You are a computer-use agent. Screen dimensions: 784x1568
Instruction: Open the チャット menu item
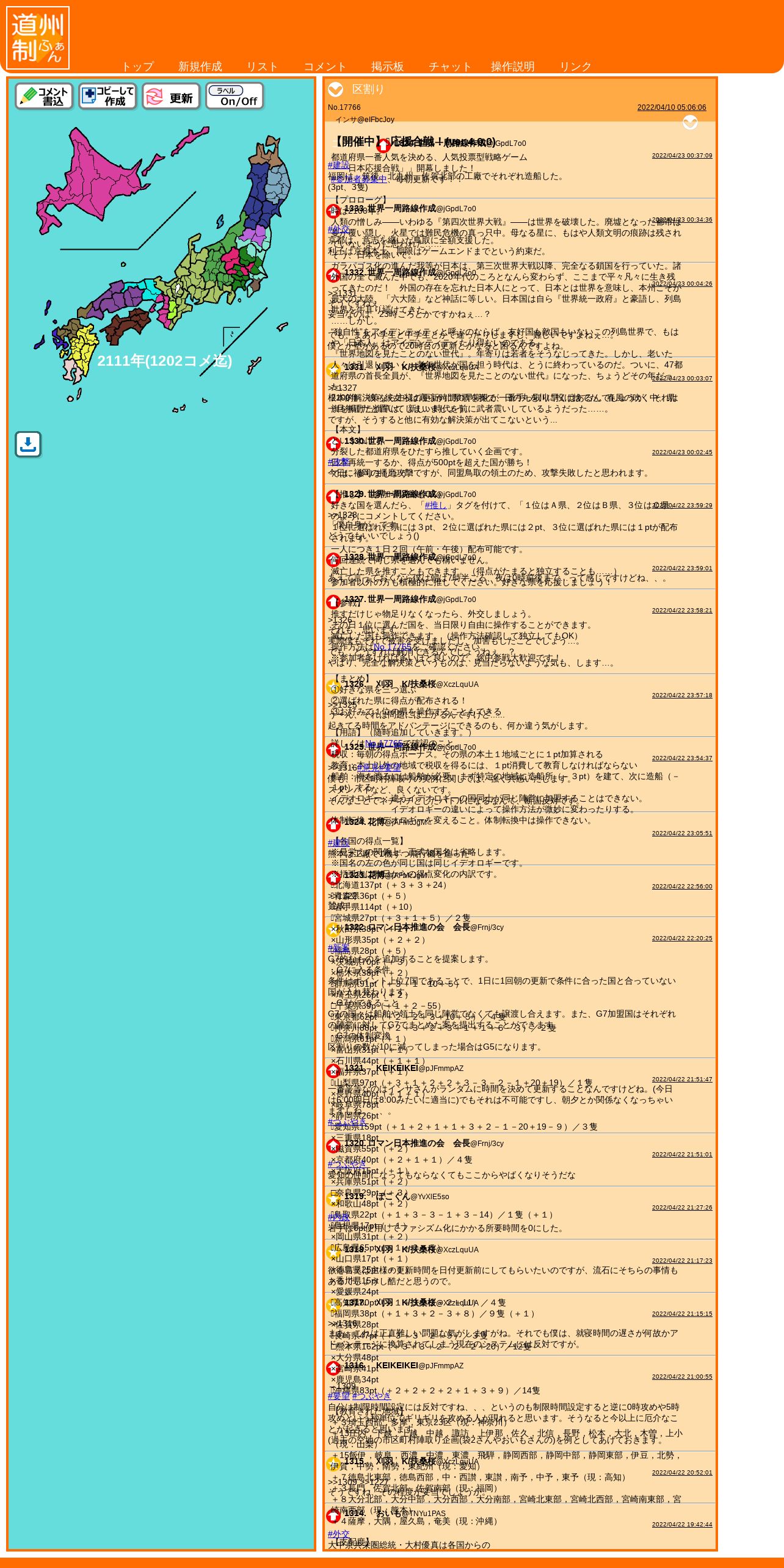[450, 67]
